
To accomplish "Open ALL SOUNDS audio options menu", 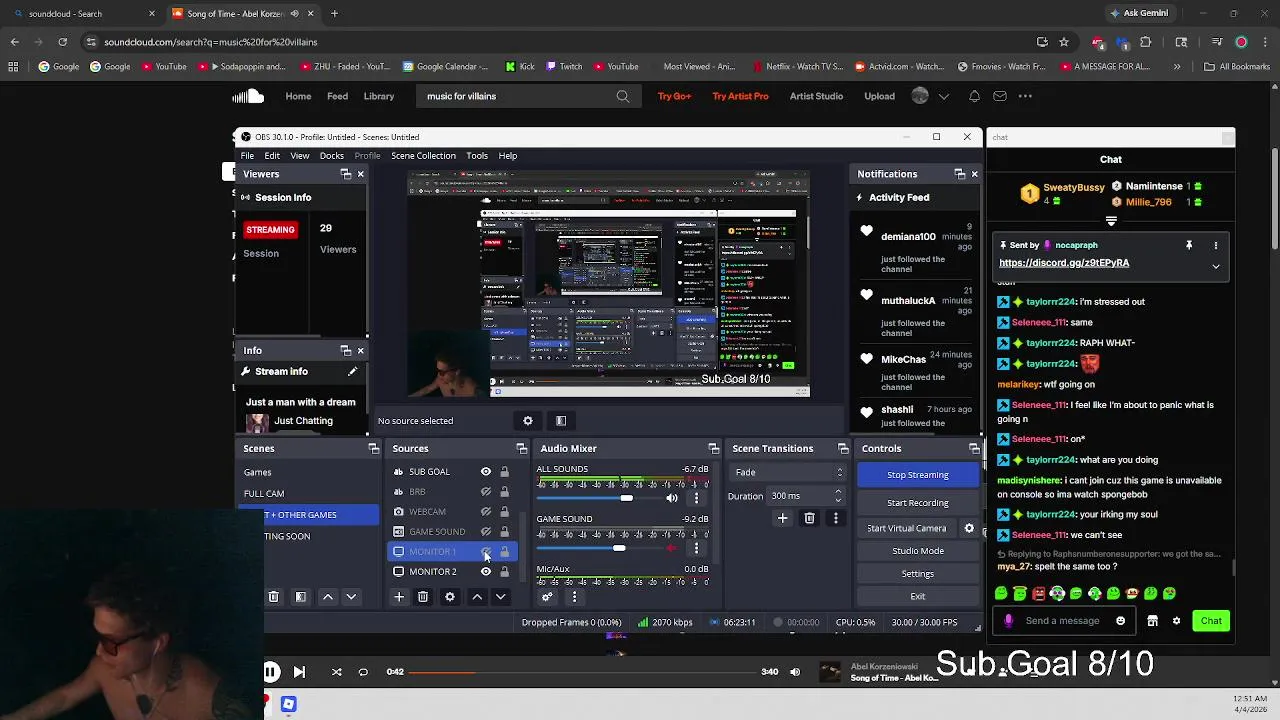I will coord(697,498).
